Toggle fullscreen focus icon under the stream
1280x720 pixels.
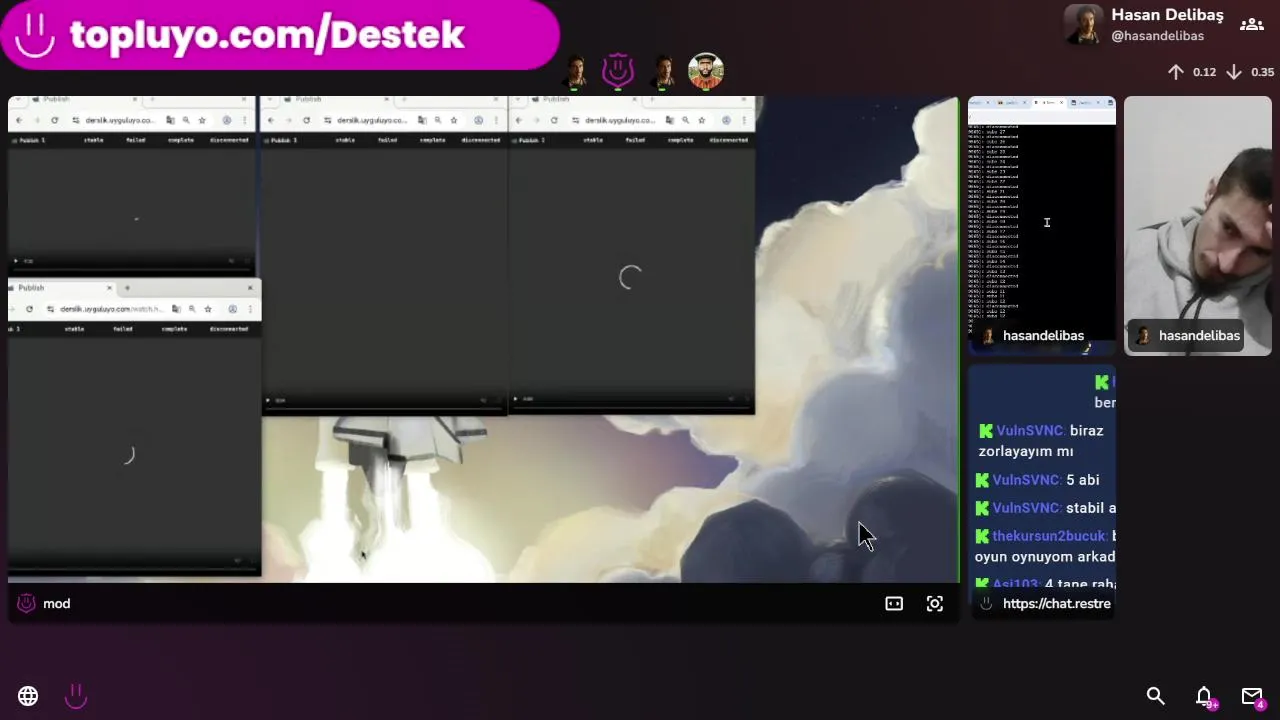tap(935, 604)
